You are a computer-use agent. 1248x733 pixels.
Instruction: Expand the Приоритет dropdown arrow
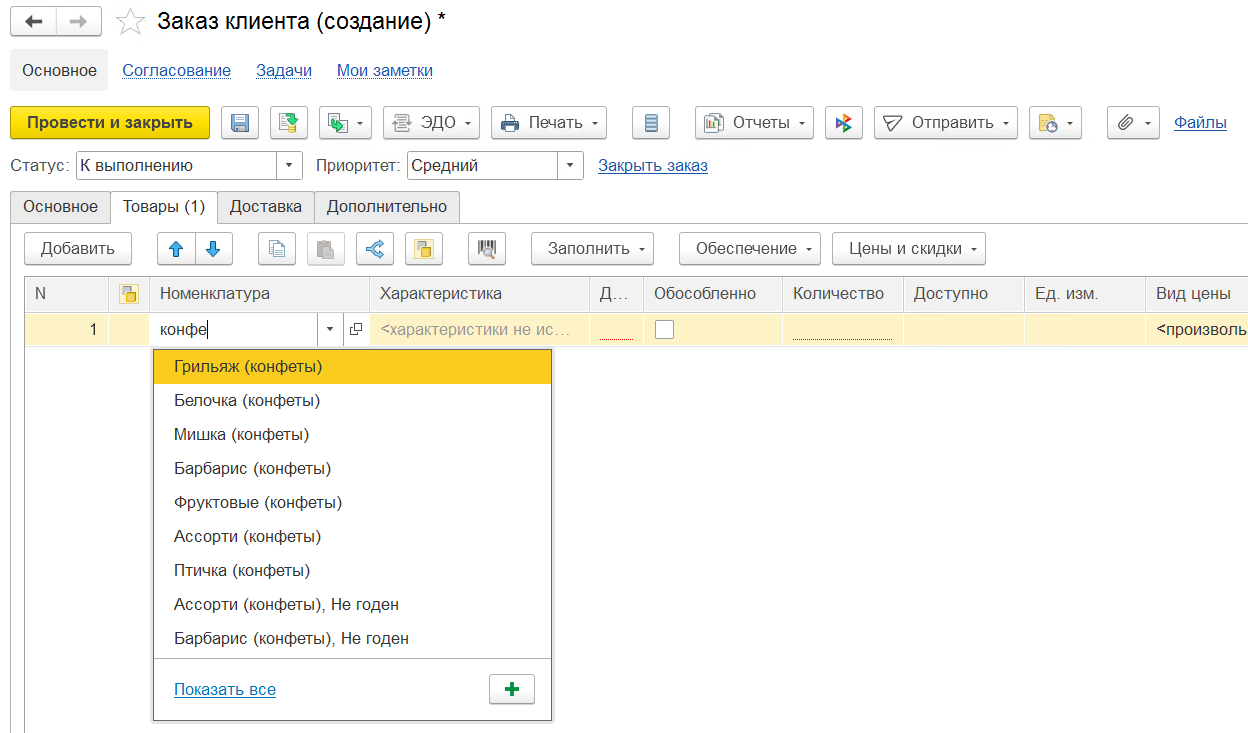click(x=570, y=166)
